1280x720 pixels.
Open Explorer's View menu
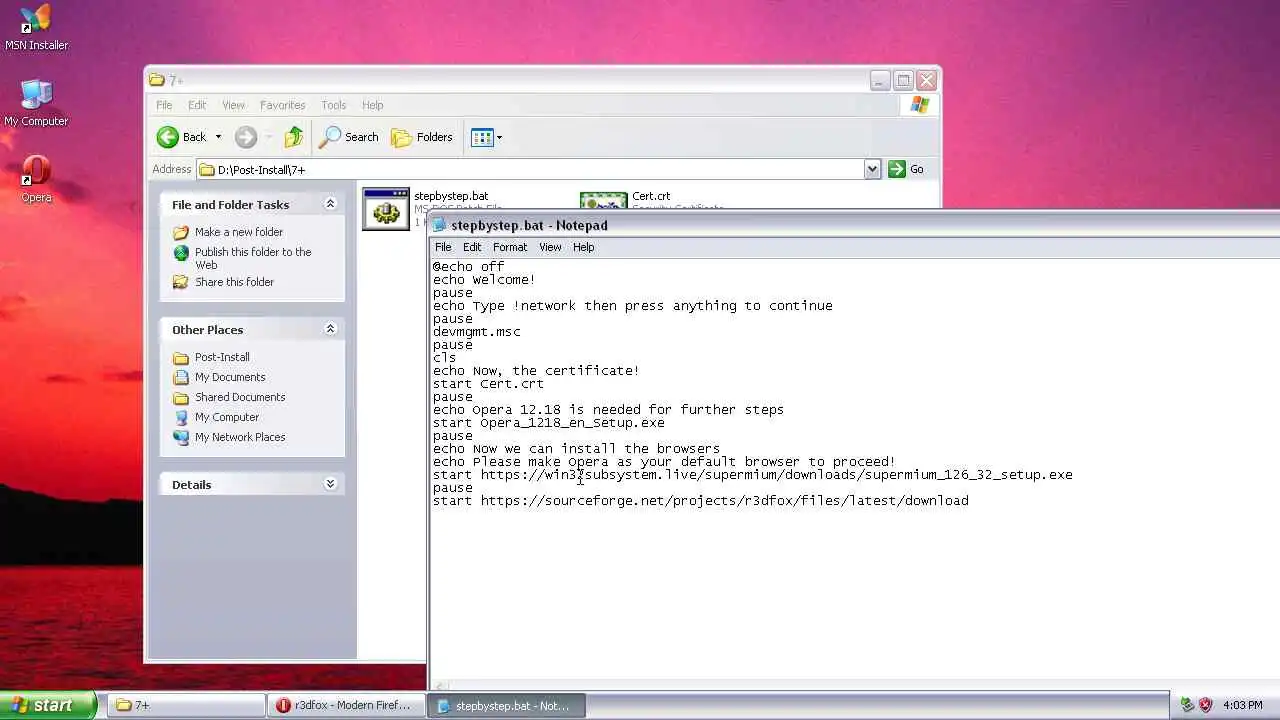click(x=233, y=105)
